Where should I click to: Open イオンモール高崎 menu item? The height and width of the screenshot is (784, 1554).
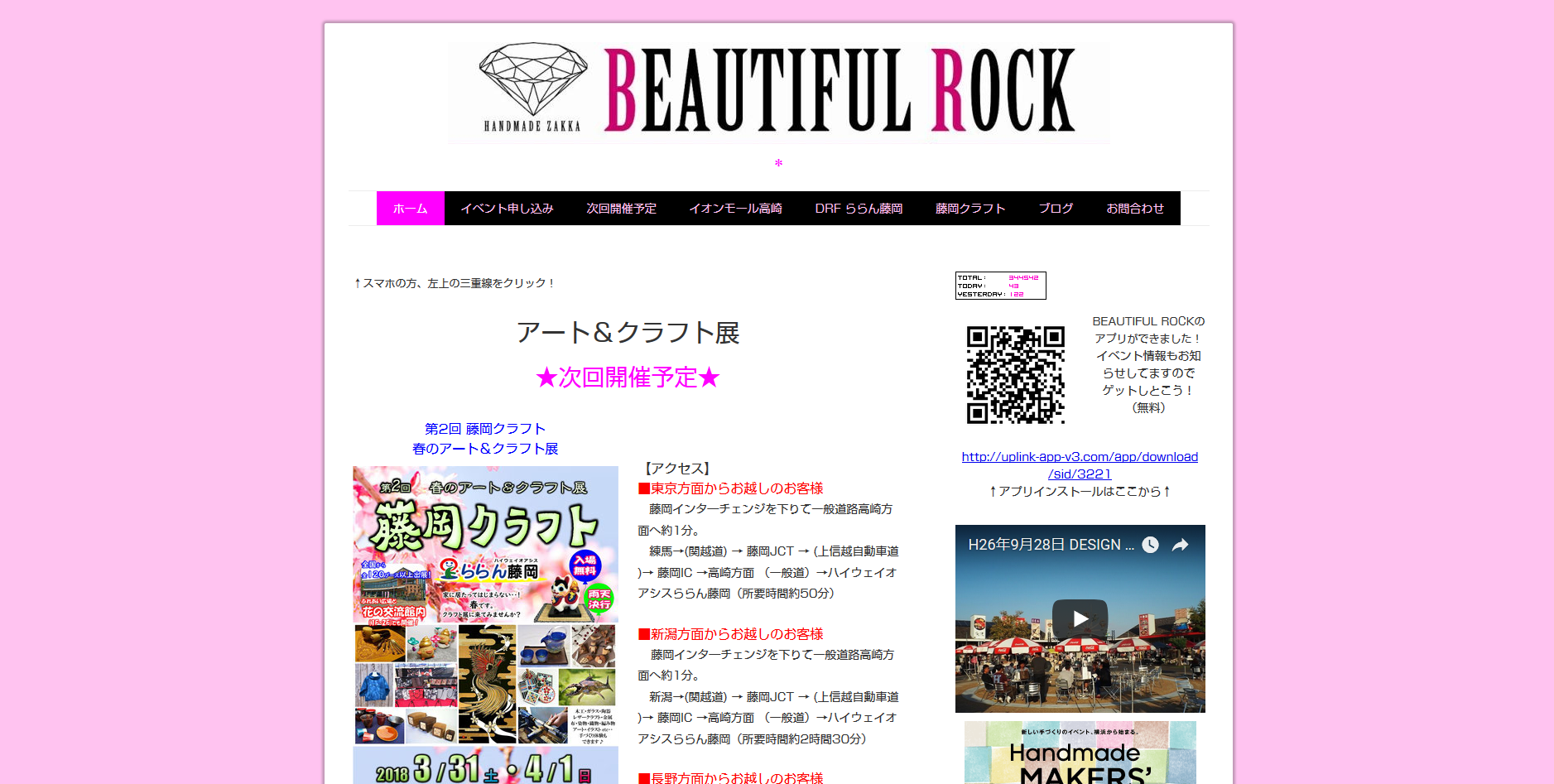tap(735, 208)
